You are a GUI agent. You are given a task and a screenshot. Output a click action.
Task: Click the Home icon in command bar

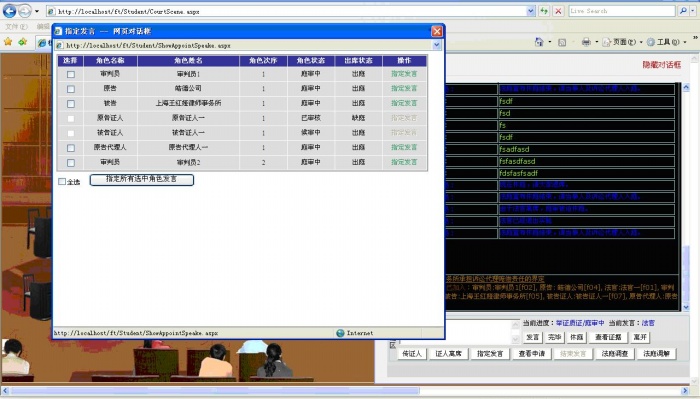coord(539,42)
